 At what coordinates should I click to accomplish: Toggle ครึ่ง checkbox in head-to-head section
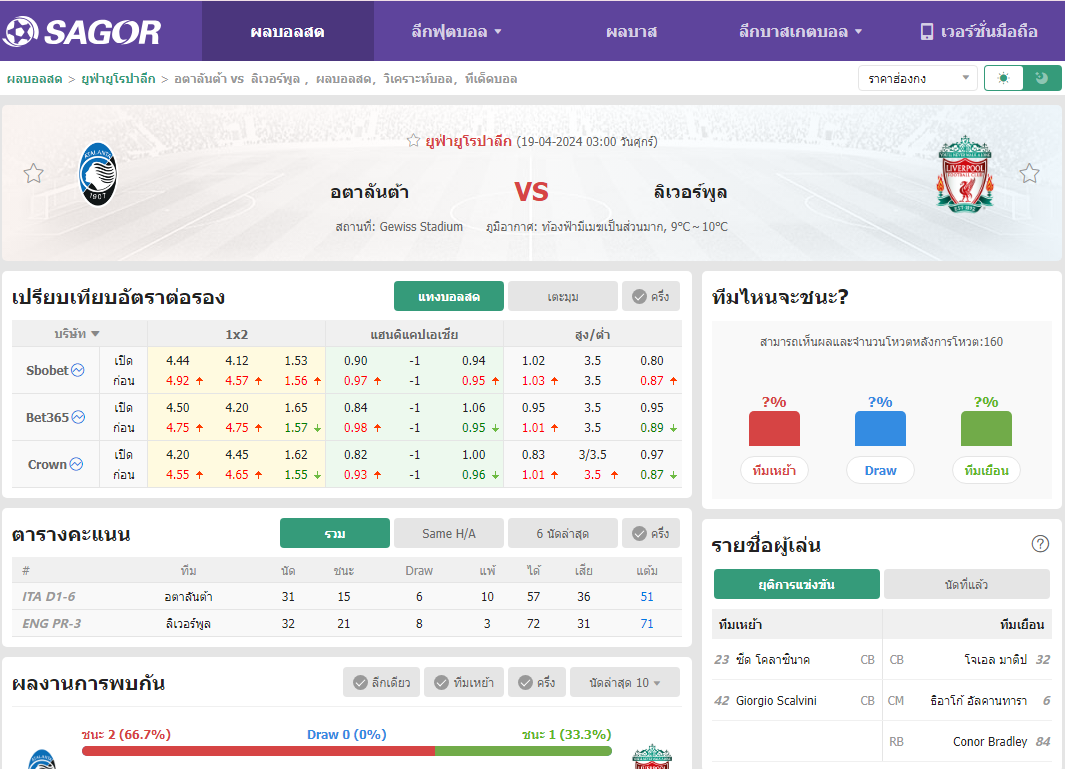(537, 682)
